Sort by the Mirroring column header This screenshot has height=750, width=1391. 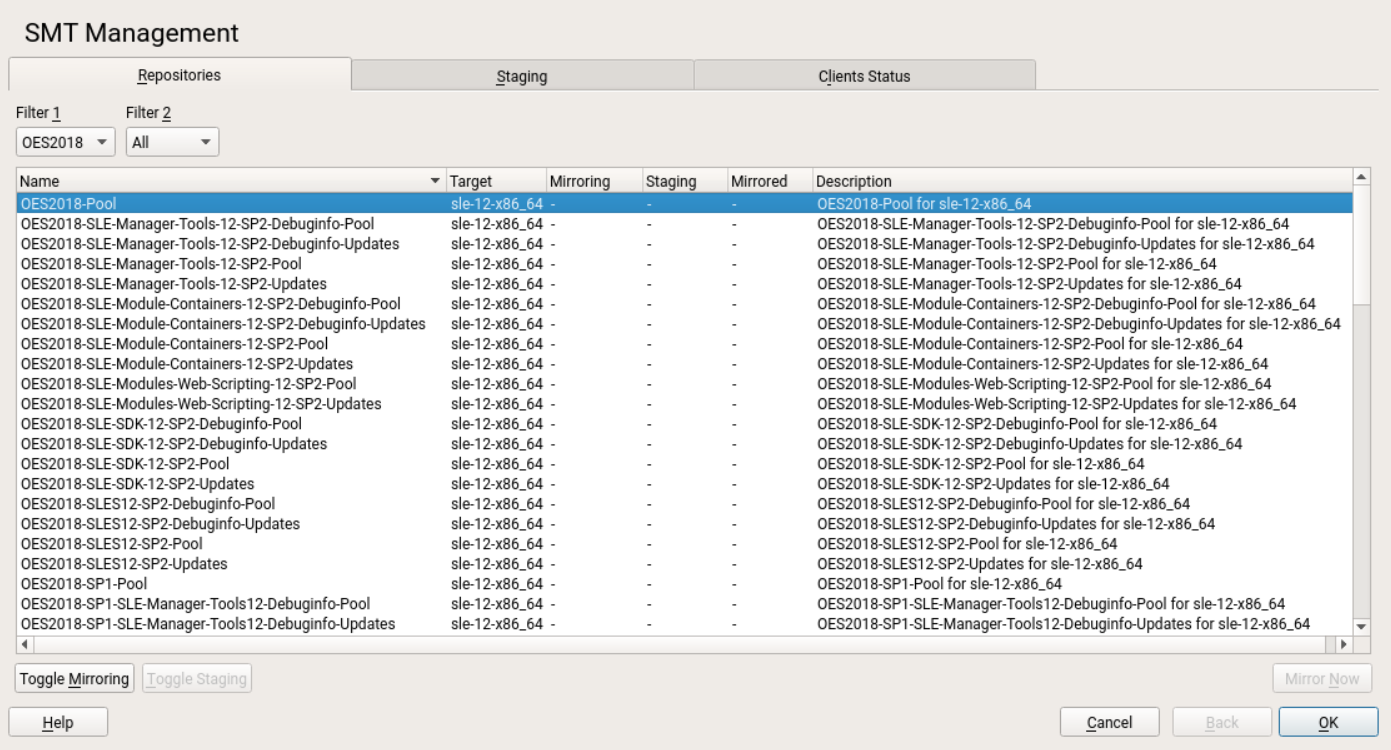(x=592, y=181)
